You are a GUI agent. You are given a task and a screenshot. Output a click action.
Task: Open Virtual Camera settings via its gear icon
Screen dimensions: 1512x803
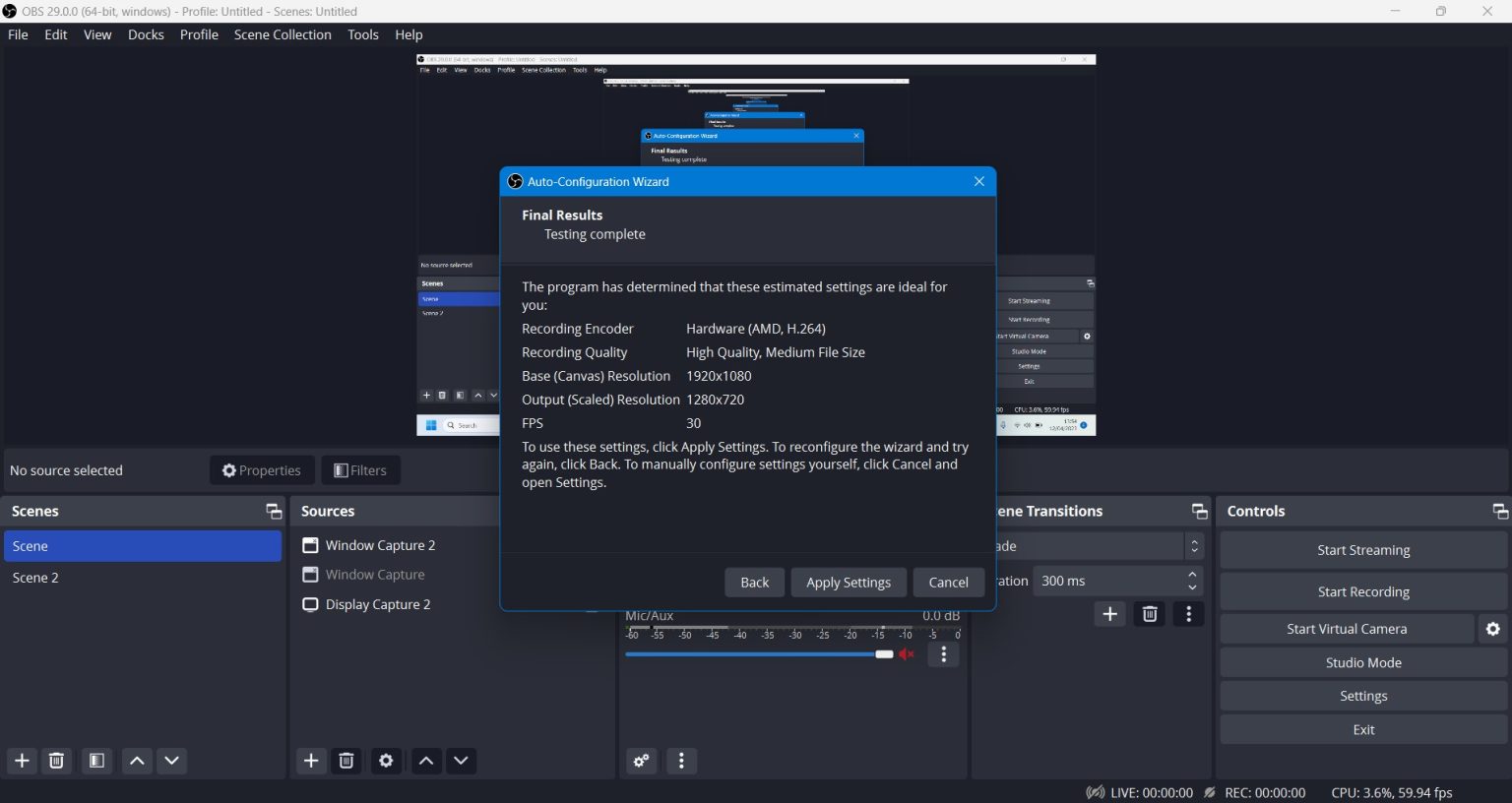point(1494,628)
